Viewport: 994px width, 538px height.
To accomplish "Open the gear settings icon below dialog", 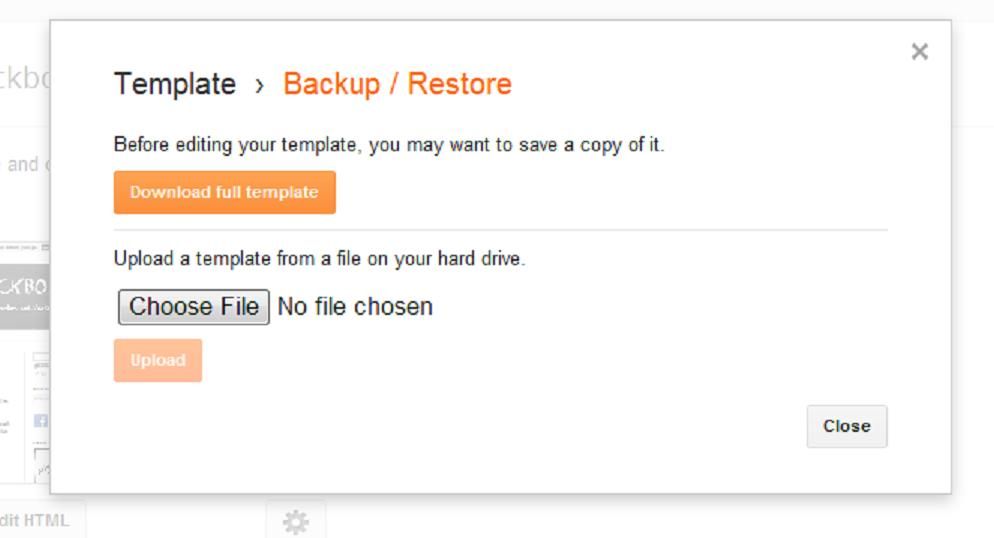I will (x=296, y=522).
